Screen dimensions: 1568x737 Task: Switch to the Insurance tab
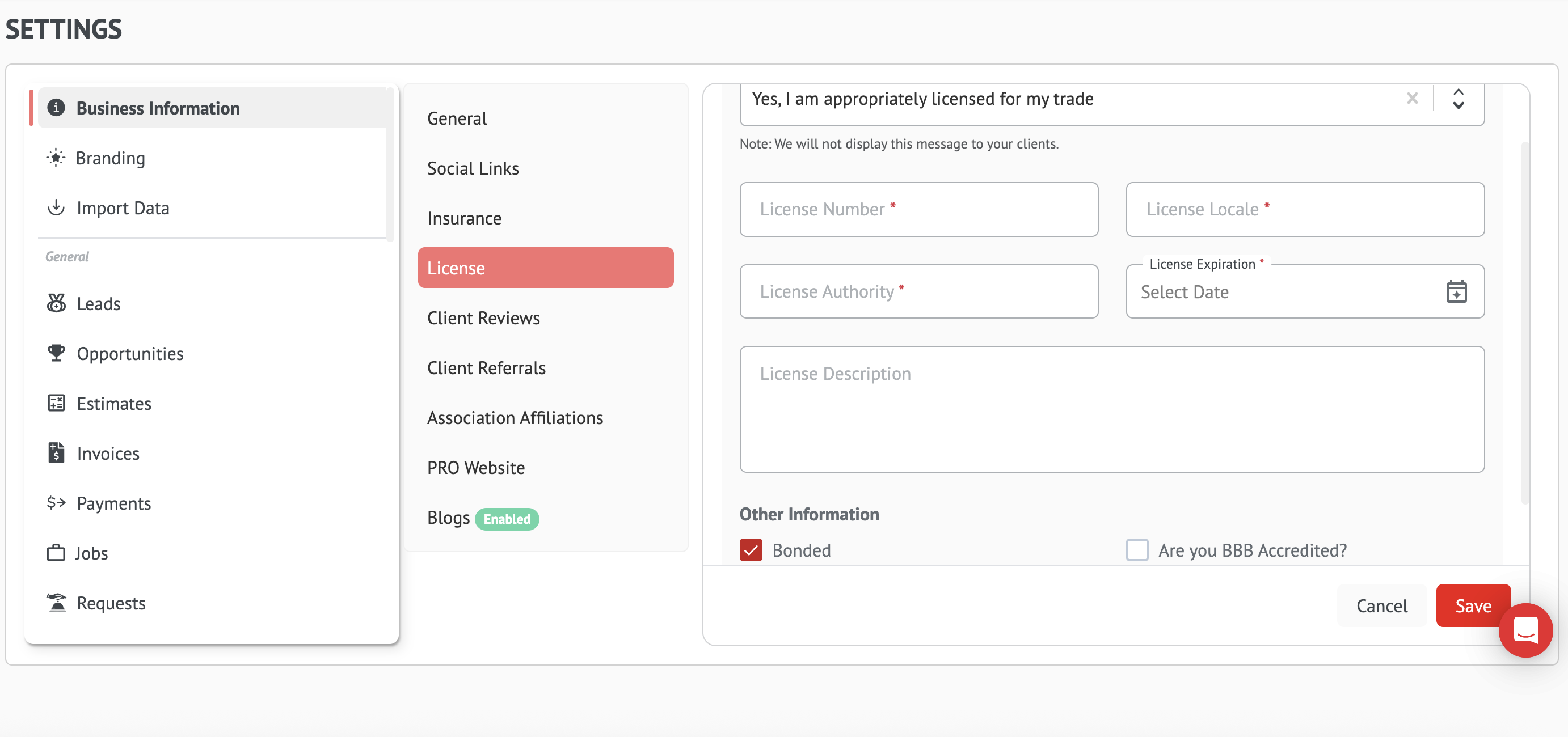tap(464, 218)
